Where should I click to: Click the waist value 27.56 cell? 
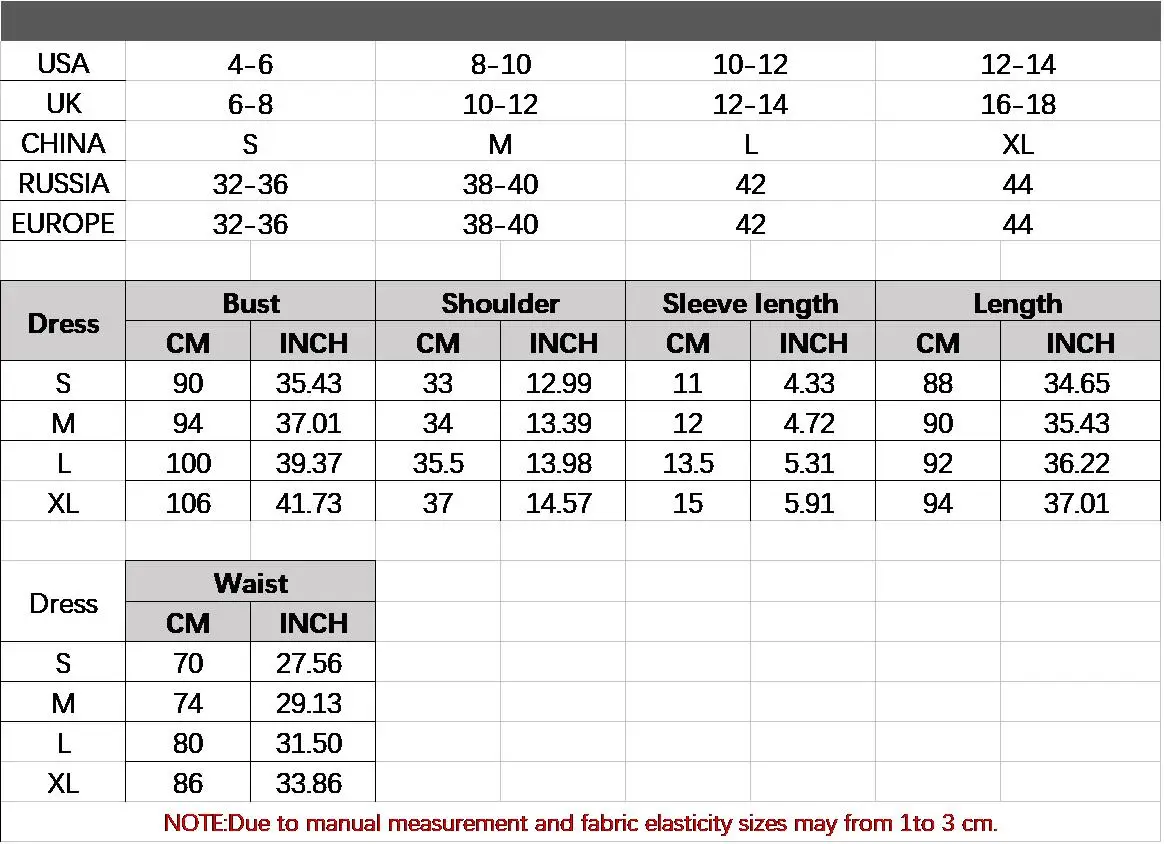310,663
